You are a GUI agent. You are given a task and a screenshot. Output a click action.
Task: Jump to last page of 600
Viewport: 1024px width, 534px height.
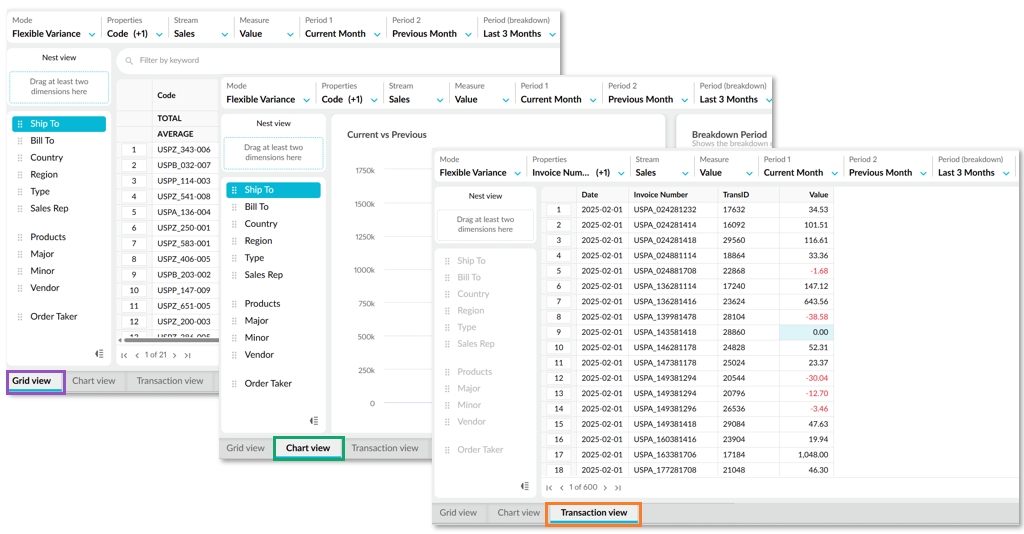point(618,488)
